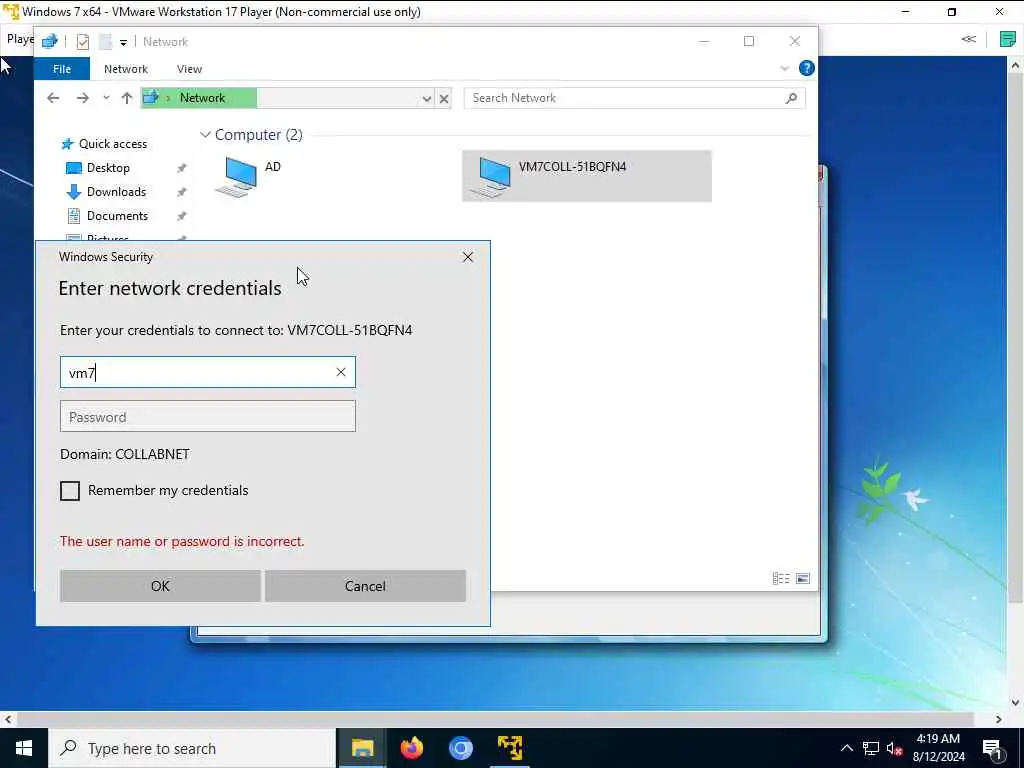
Task: Click Cancel in the credentials dialog
Action: coord(365,586)
